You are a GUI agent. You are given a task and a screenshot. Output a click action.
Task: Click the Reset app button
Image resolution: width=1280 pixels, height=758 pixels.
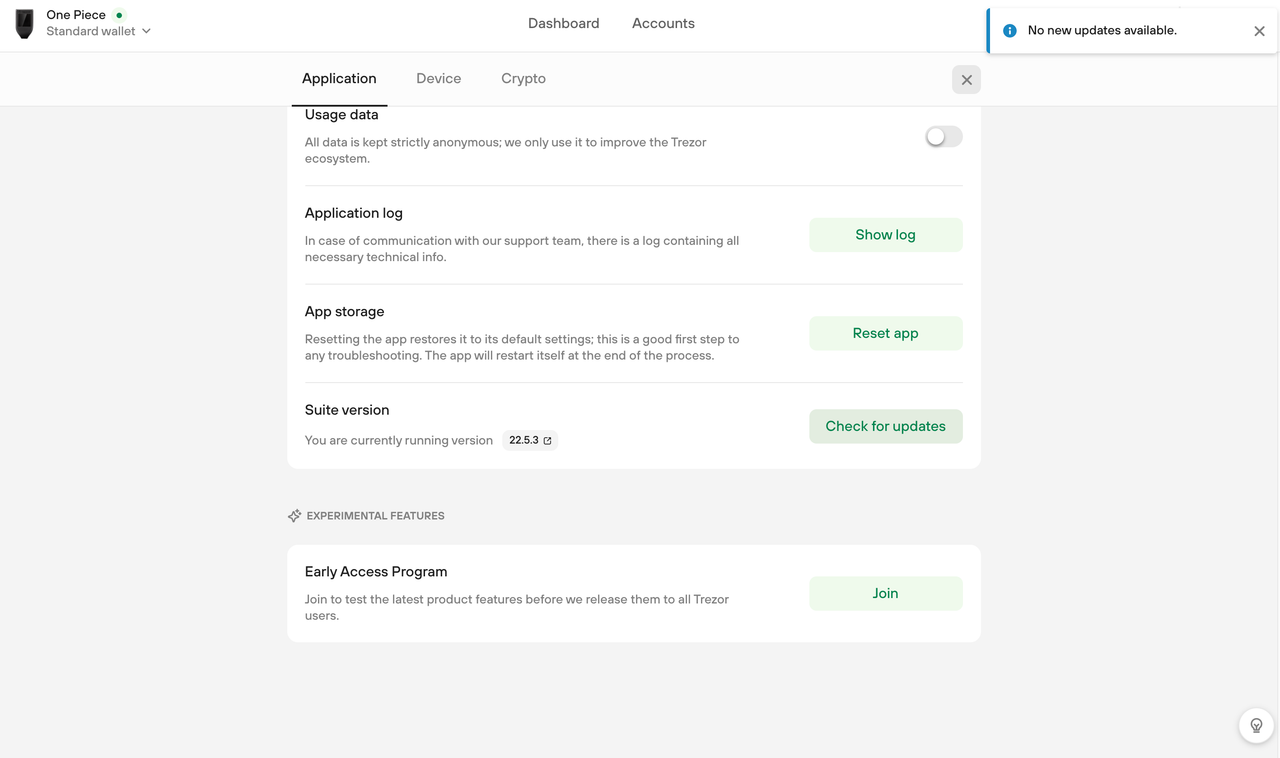885,333
